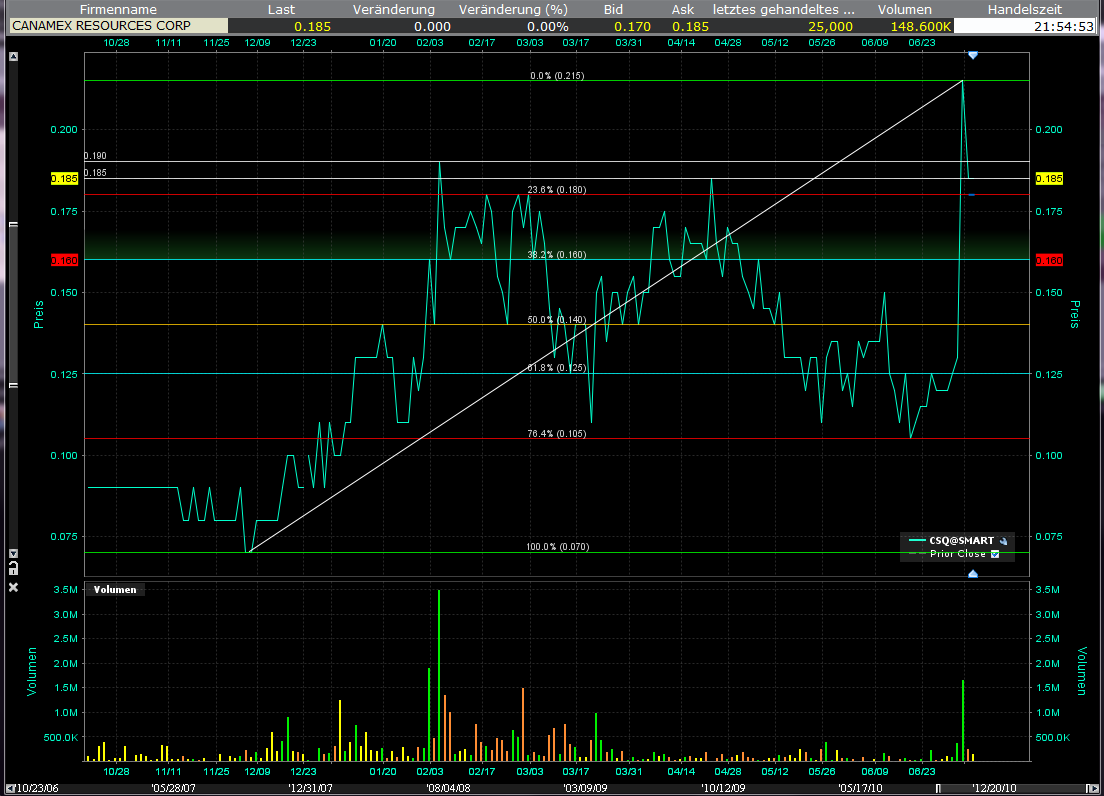Click the 76.4% (0.105) Fibonacci label
1104x796 pixels.
(556, 434)
